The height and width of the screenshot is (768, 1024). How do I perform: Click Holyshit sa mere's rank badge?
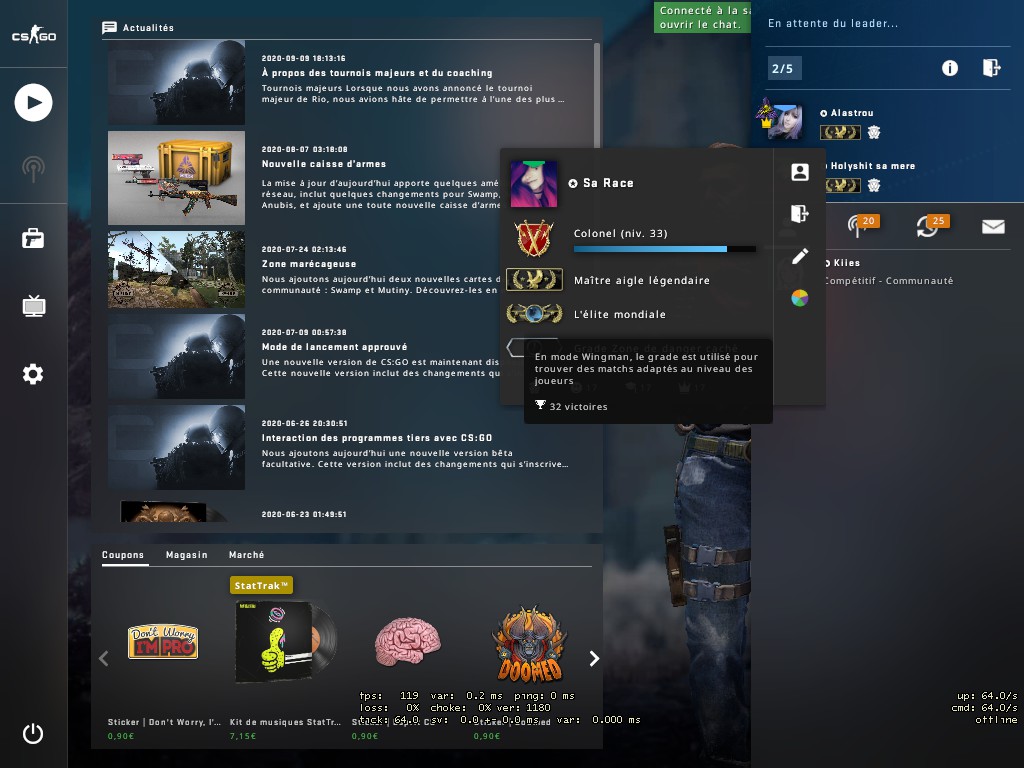(x=842, y=185)
